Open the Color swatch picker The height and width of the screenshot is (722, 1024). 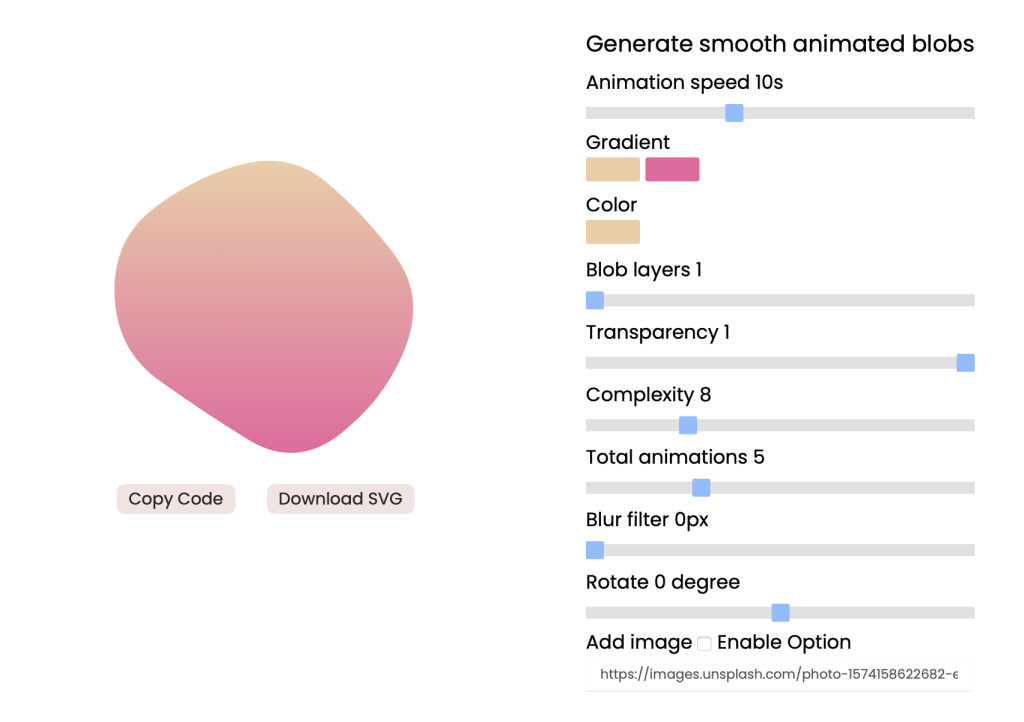pos(613,232)
